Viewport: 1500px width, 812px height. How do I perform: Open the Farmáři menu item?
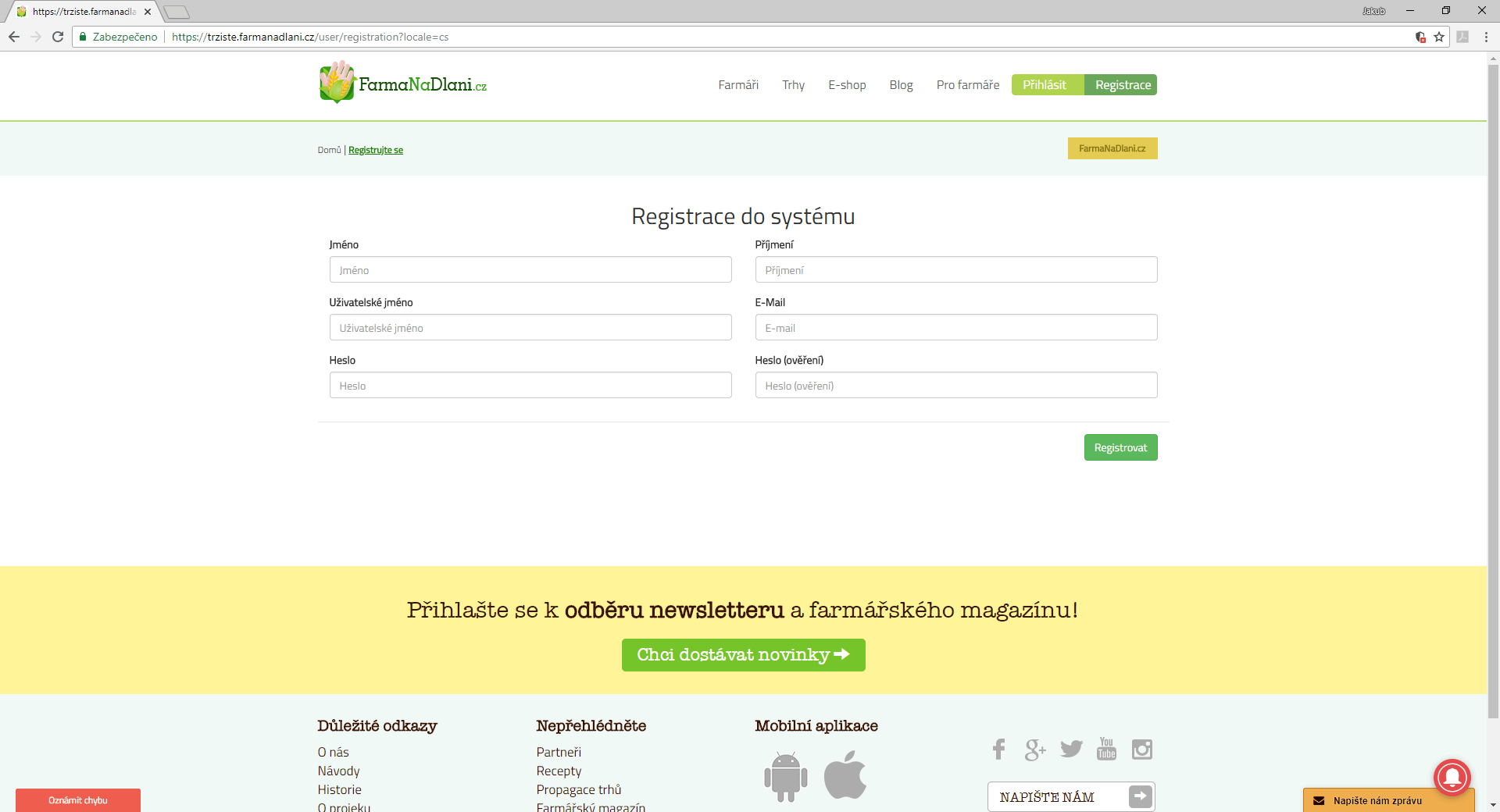point(737,85)
